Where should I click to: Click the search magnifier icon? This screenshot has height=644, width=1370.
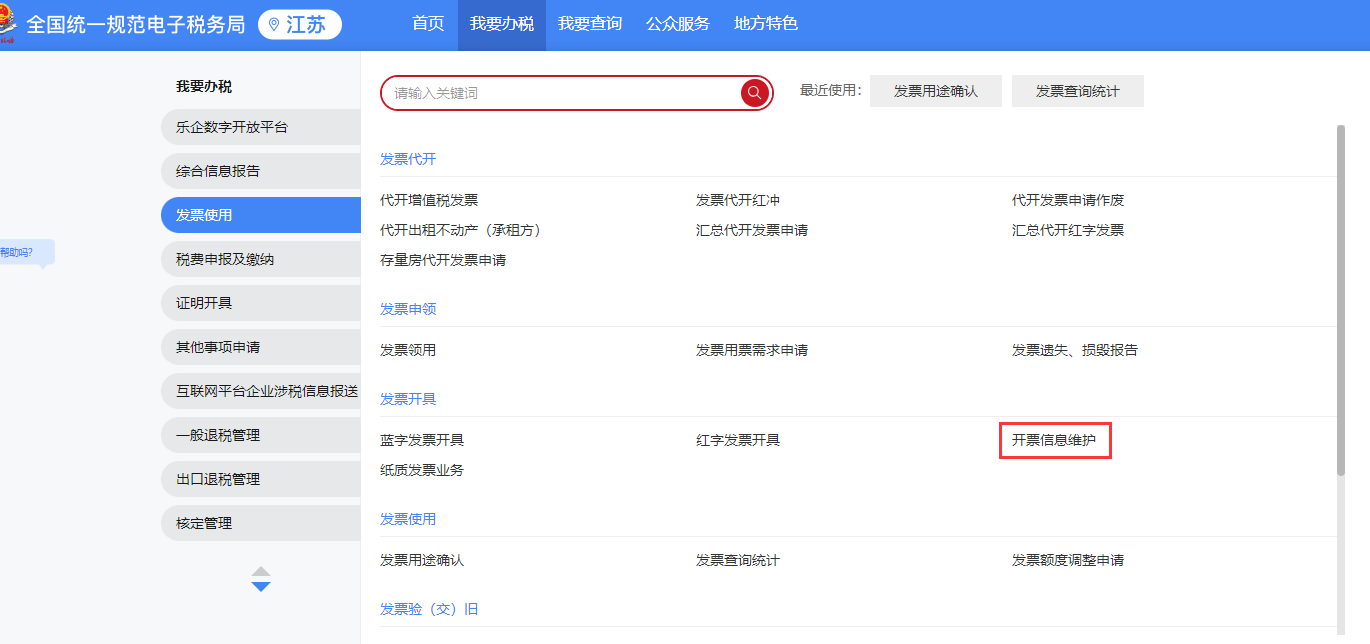754,92
